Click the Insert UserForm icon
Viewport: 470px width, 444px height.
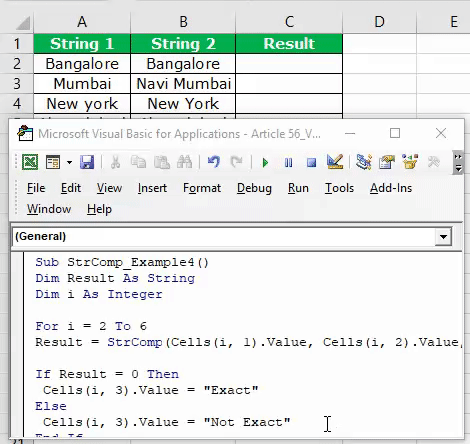53,162
